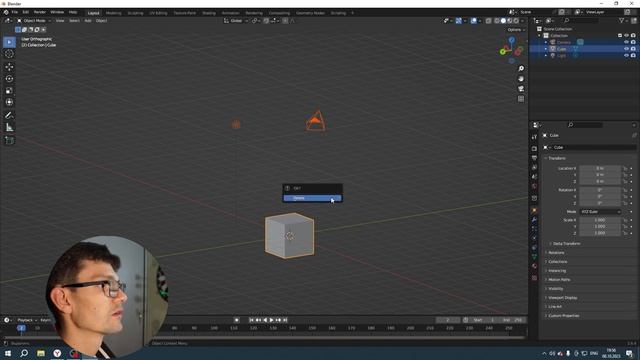
Task: Expand the Camera item in outliner
Action: (x=546, y=42)
